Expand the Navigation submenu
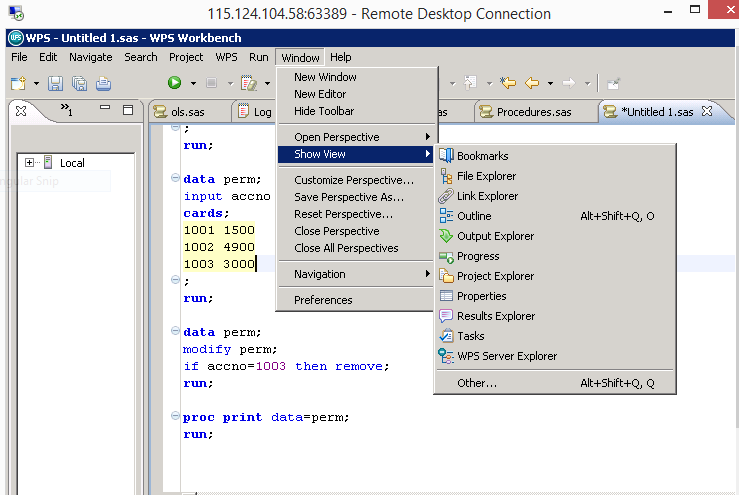This screenshot has width=739, height=495. click(x=319, y=274)
